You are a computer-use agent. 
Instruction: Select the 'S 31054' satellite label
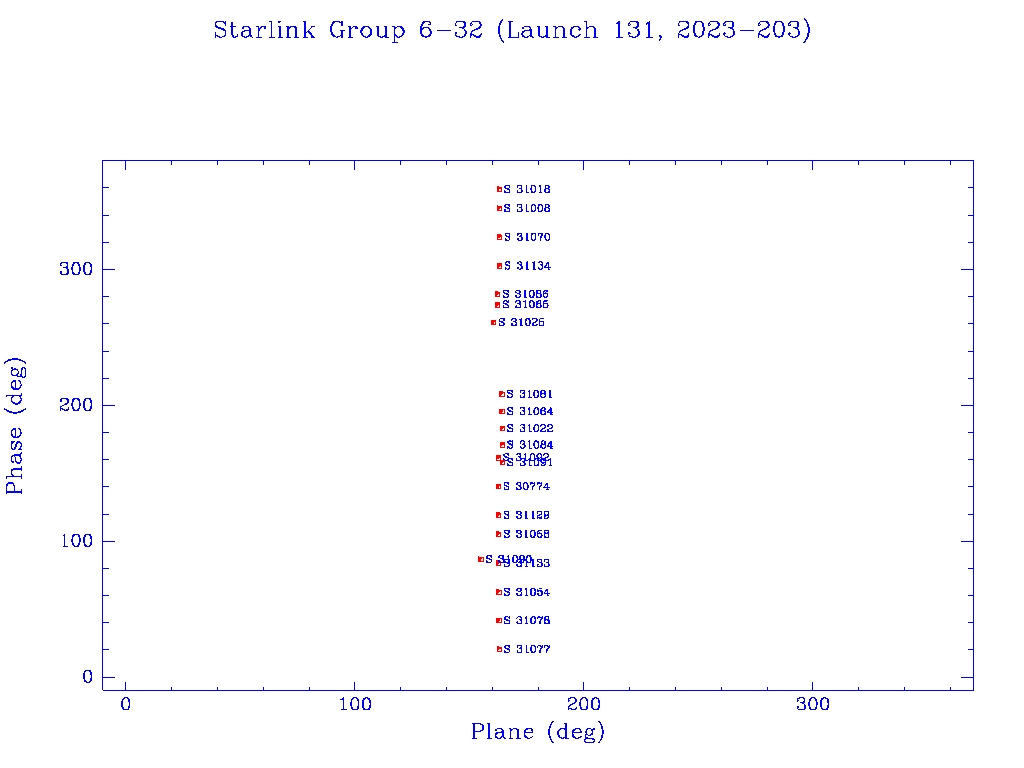[526, 592]
